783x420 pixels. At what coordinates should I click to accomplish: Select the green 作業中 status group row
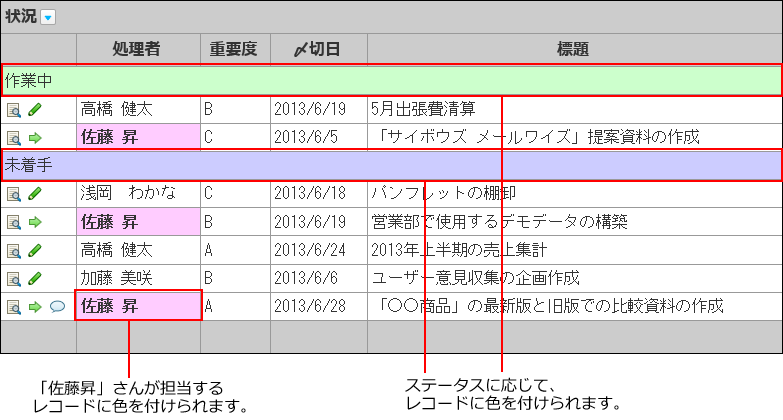(x=392, y=80)
